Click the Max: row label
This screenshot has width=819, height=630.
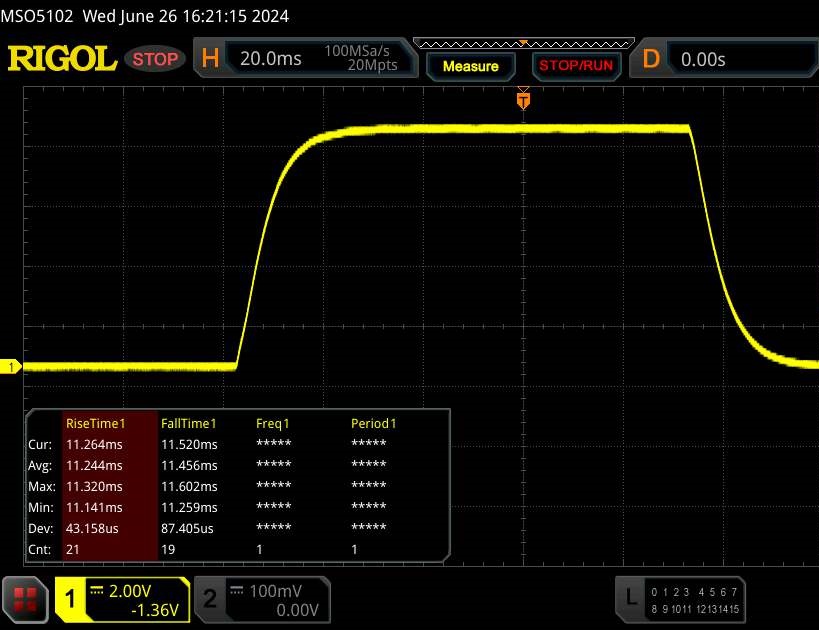click(42, 486)
